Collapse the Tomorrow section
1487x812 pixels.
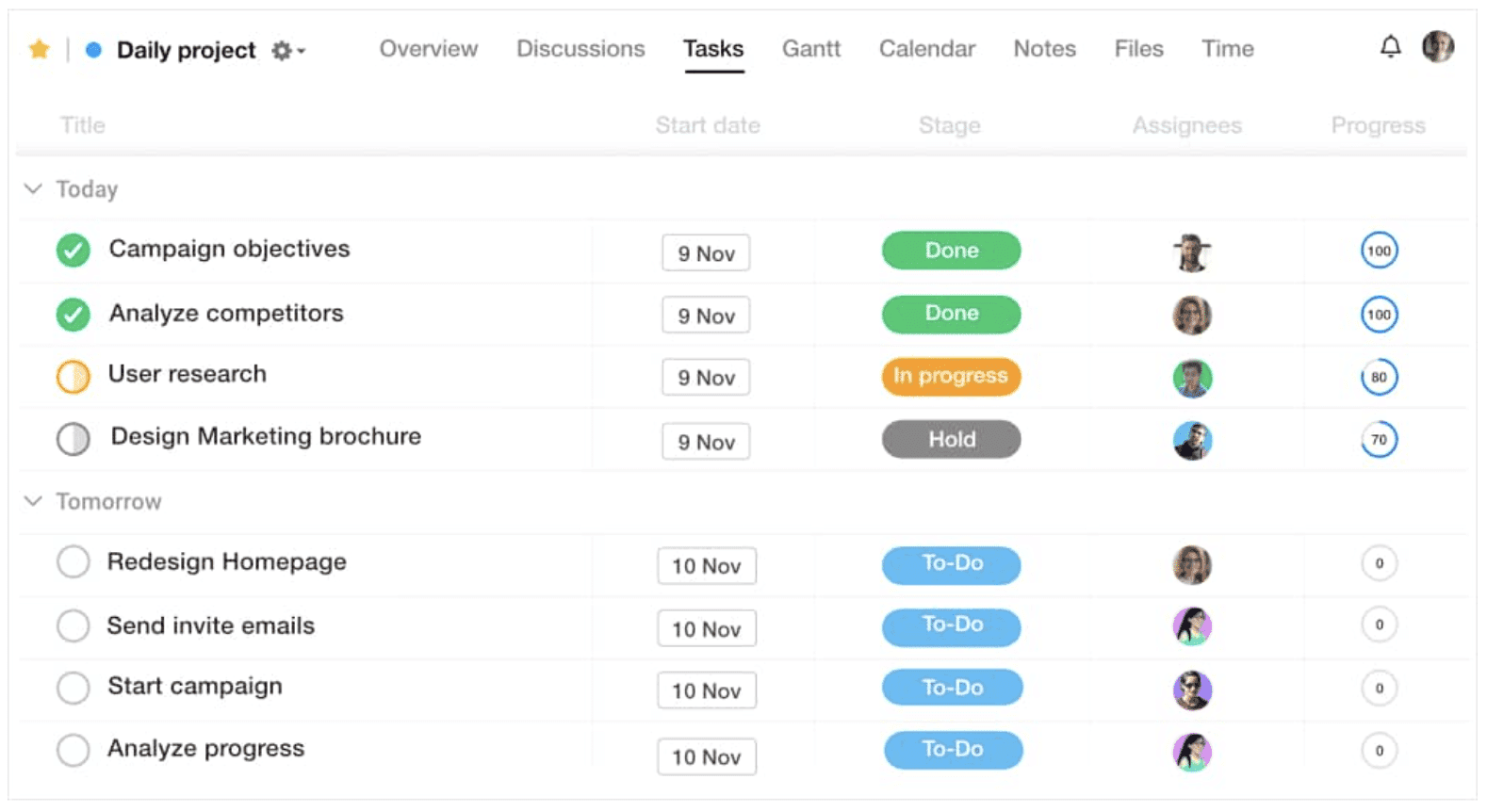tap(33, 501)
